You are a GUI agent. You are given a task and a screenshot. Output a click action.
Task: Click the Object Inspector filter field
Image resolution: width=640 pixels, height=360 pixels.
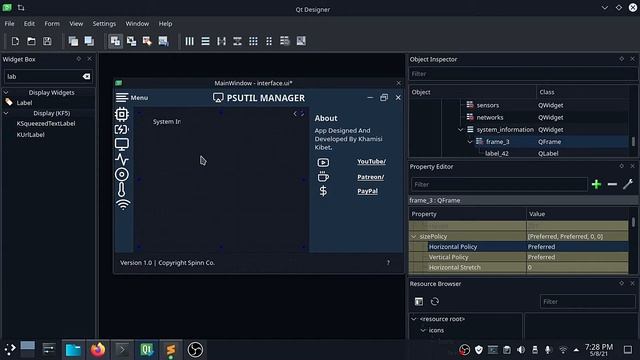522,74
